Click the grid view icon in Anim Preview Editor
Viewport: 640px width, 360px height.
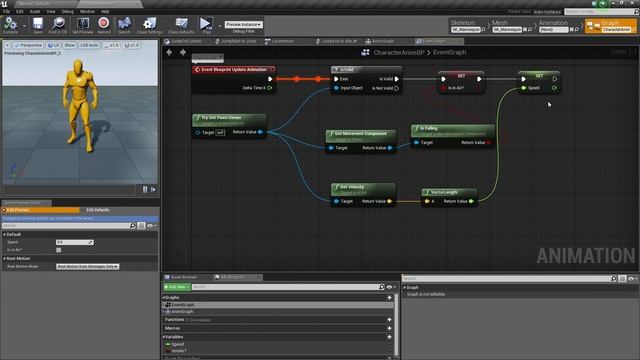point(141,226)
